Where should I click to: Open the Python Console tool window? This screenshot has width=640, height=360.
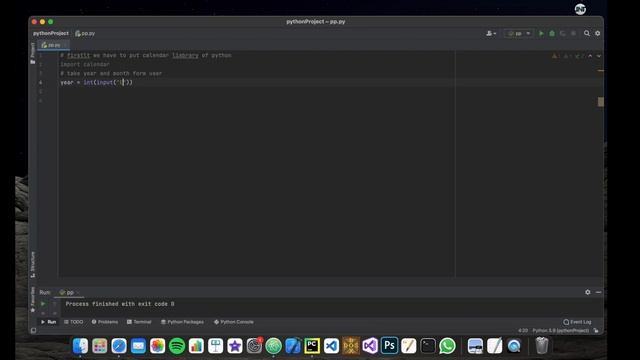(233, 322)
